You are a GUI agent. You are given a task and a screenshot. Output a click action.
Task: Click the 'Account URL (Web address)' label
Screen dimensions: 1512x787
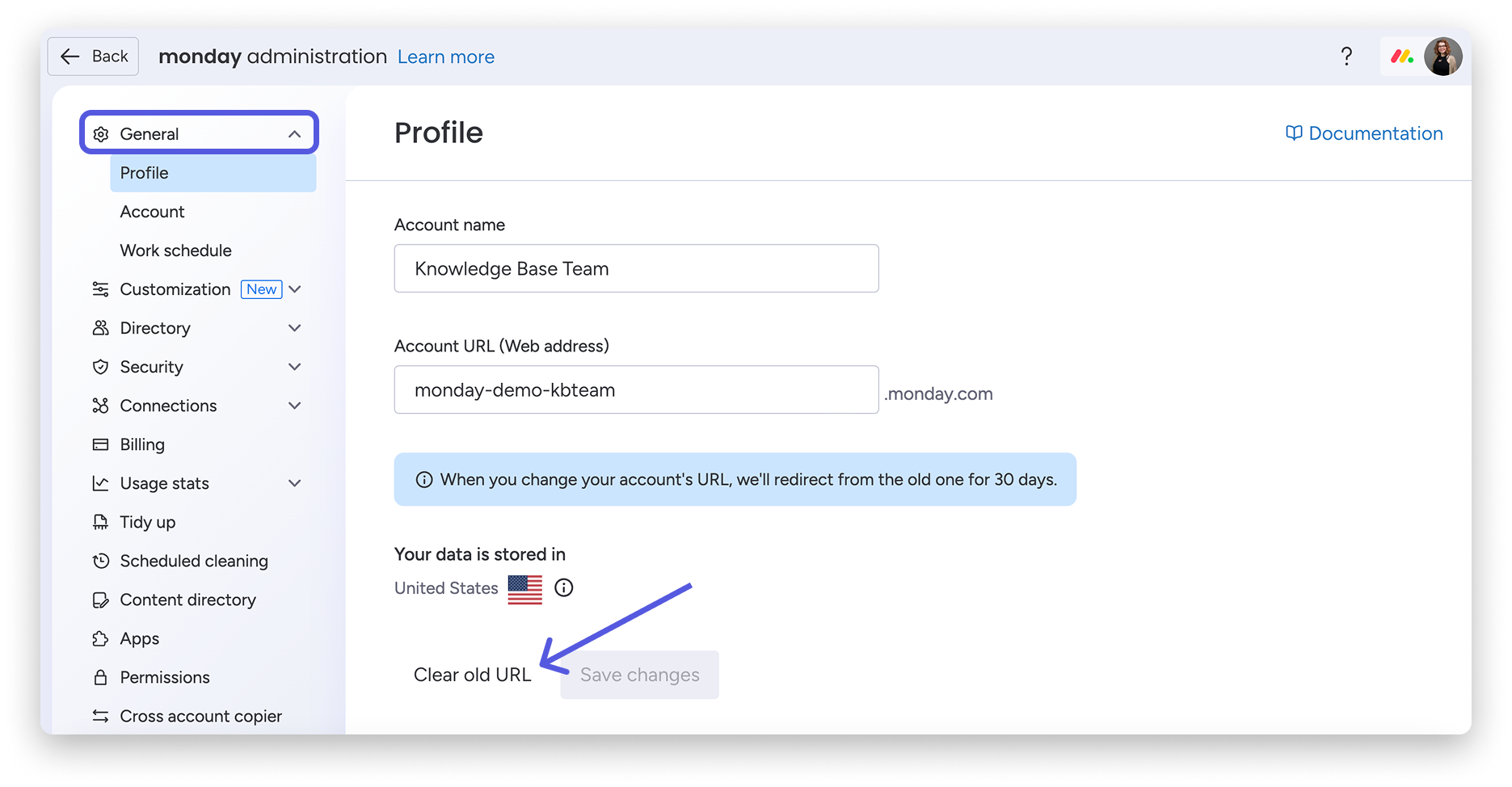point(502,346)
